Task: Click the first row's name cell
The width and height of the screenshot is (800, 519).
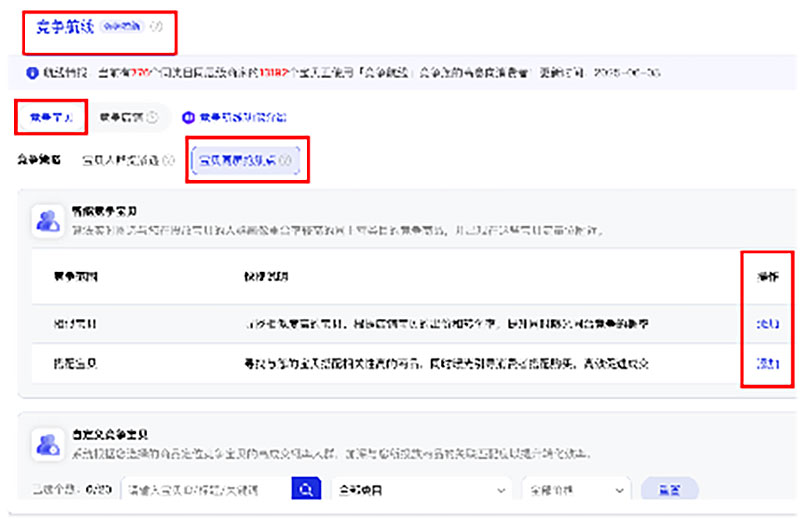Action: [76, 324]
